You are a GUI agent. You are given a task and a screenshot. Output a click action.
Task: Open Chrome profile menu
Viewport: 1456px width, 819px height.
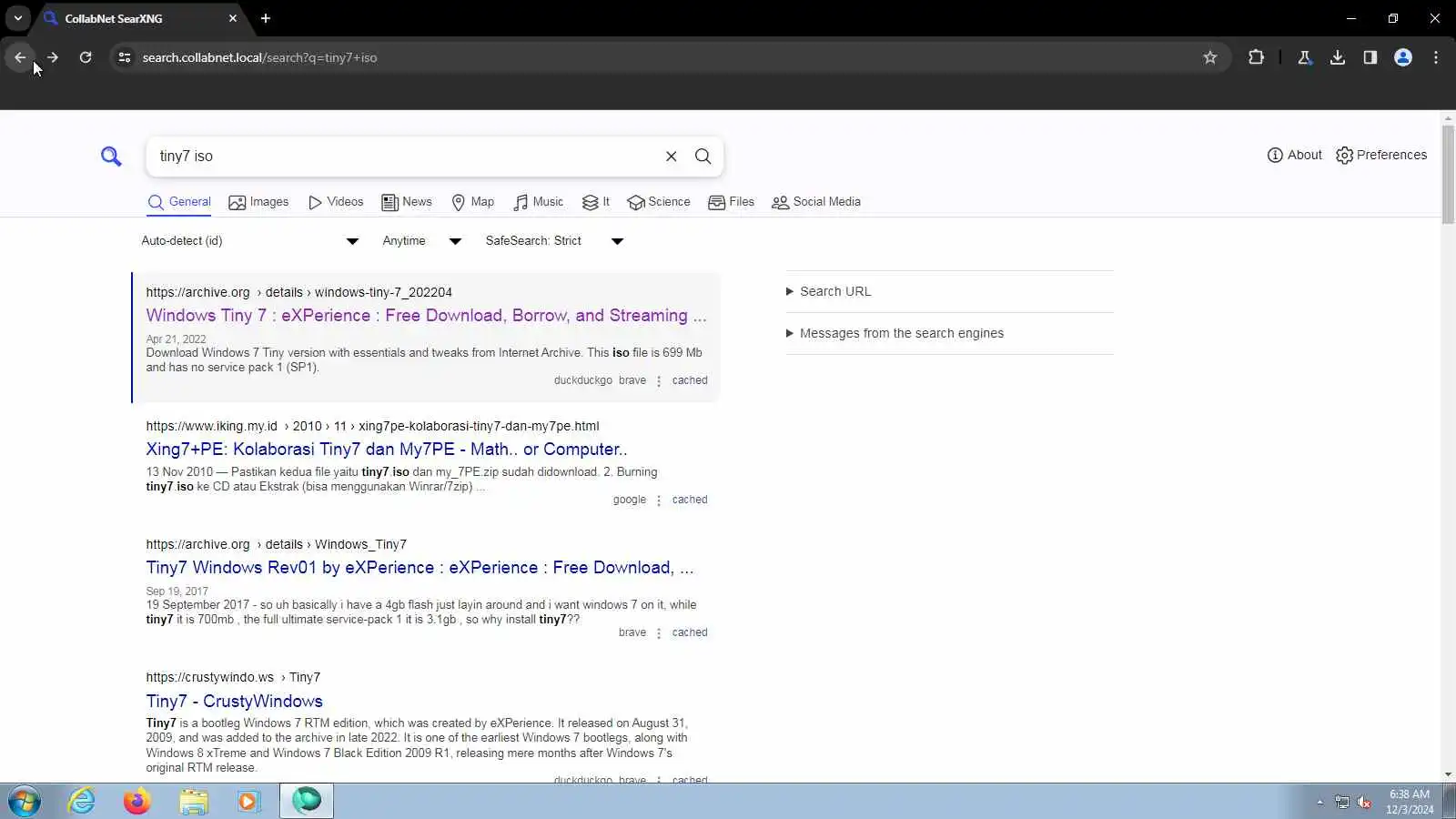click(1403, 57)
